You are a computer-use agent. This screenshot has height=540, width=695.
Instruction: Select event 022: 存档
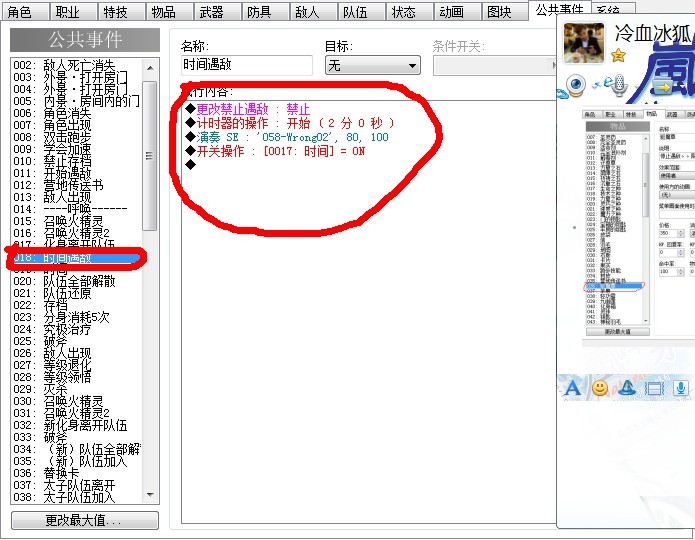point(76,305)
